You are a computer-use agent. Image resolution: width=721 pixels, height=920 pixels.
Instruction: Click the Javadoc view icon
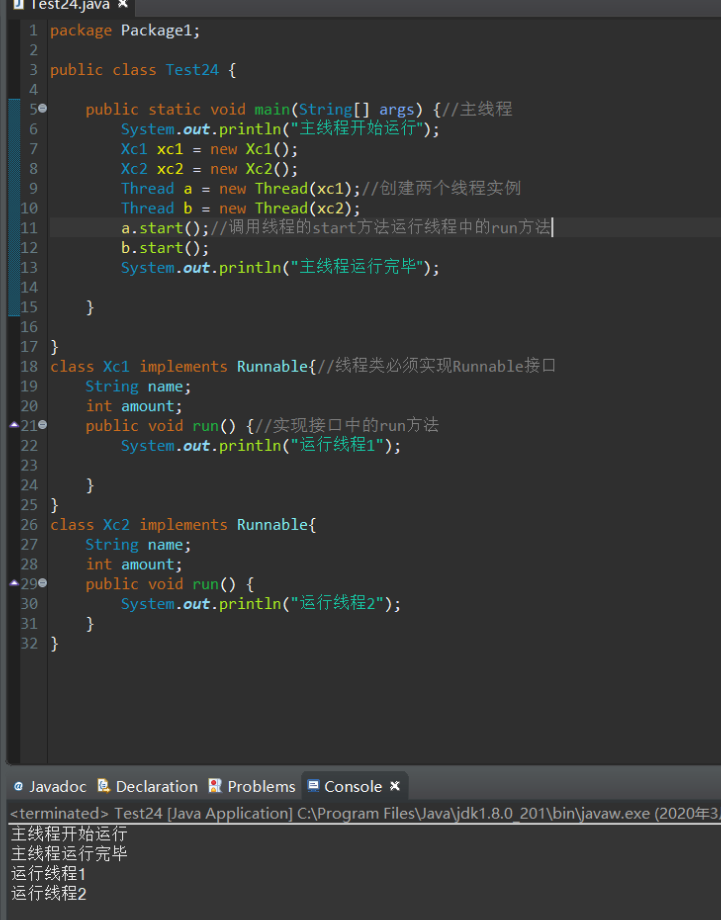18,786
